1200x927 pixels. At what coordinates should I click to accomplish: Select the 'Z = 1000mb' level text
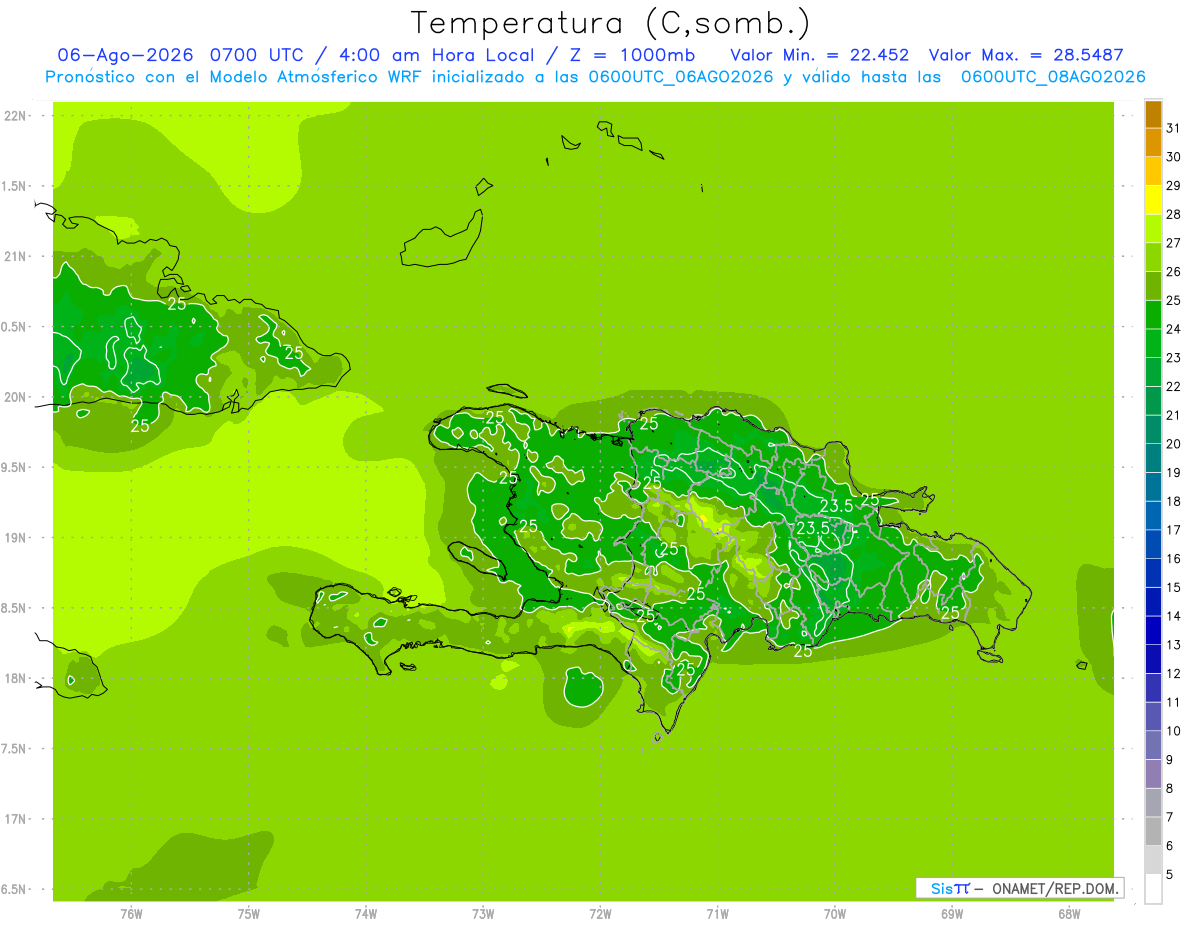pyautogui.click(x=632, y=54)
